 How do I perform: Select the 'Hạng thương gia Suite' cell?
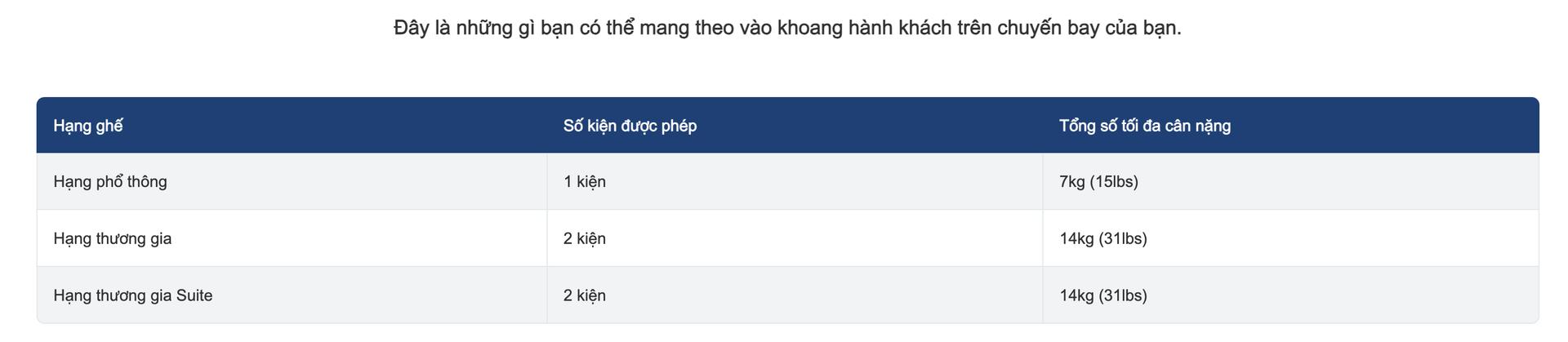pos(133,295)
